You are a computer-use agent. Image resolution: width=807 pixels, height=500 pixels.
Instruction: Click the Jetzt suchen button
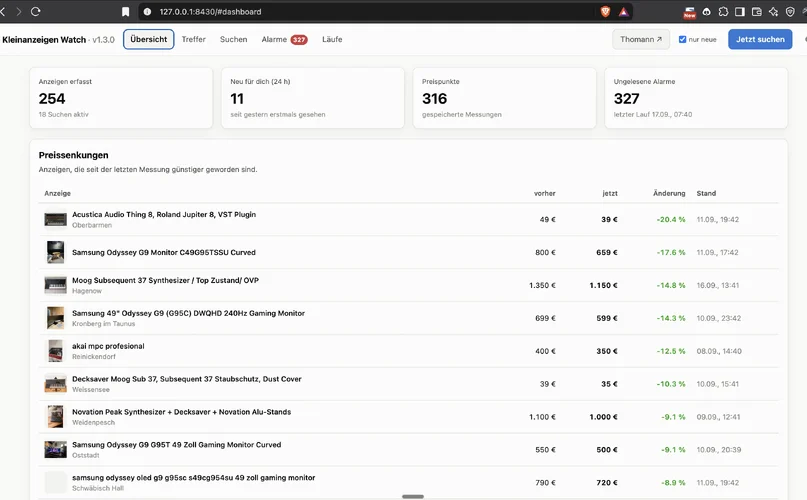760,39
